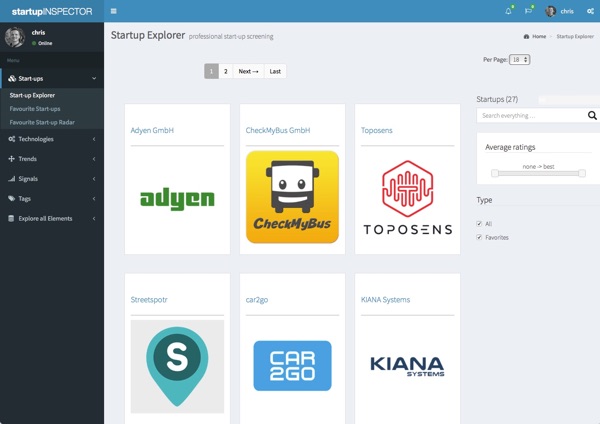
Task: Click the Technologies gears icon
Action: pyautogui.click(x=12, y=139)
